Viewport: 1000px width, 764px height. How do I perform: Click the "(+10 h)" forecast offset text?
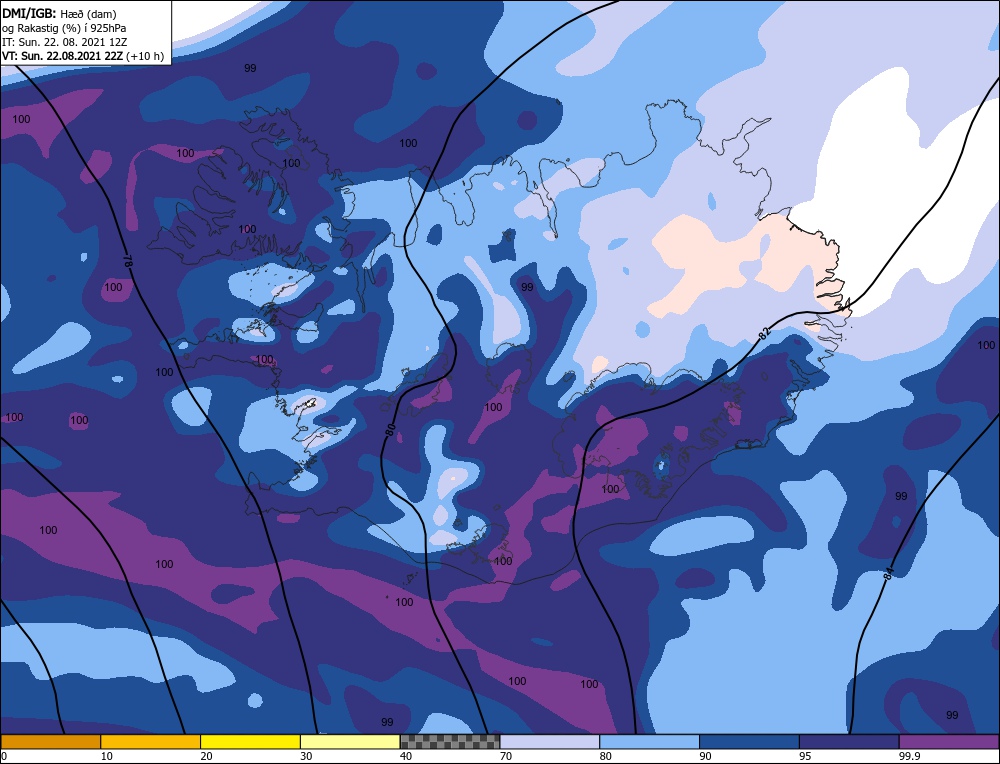coord(145,56)
